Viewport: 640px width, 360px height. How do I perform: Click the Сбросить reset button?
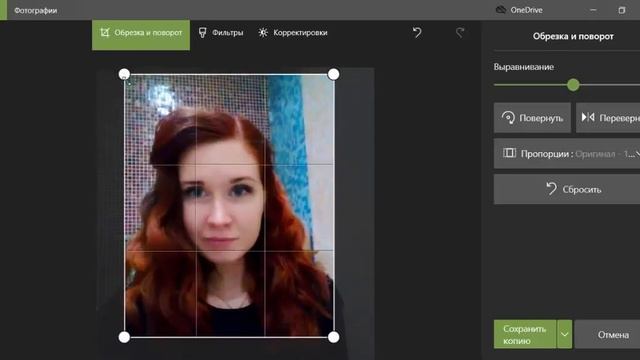pos(567,189)
